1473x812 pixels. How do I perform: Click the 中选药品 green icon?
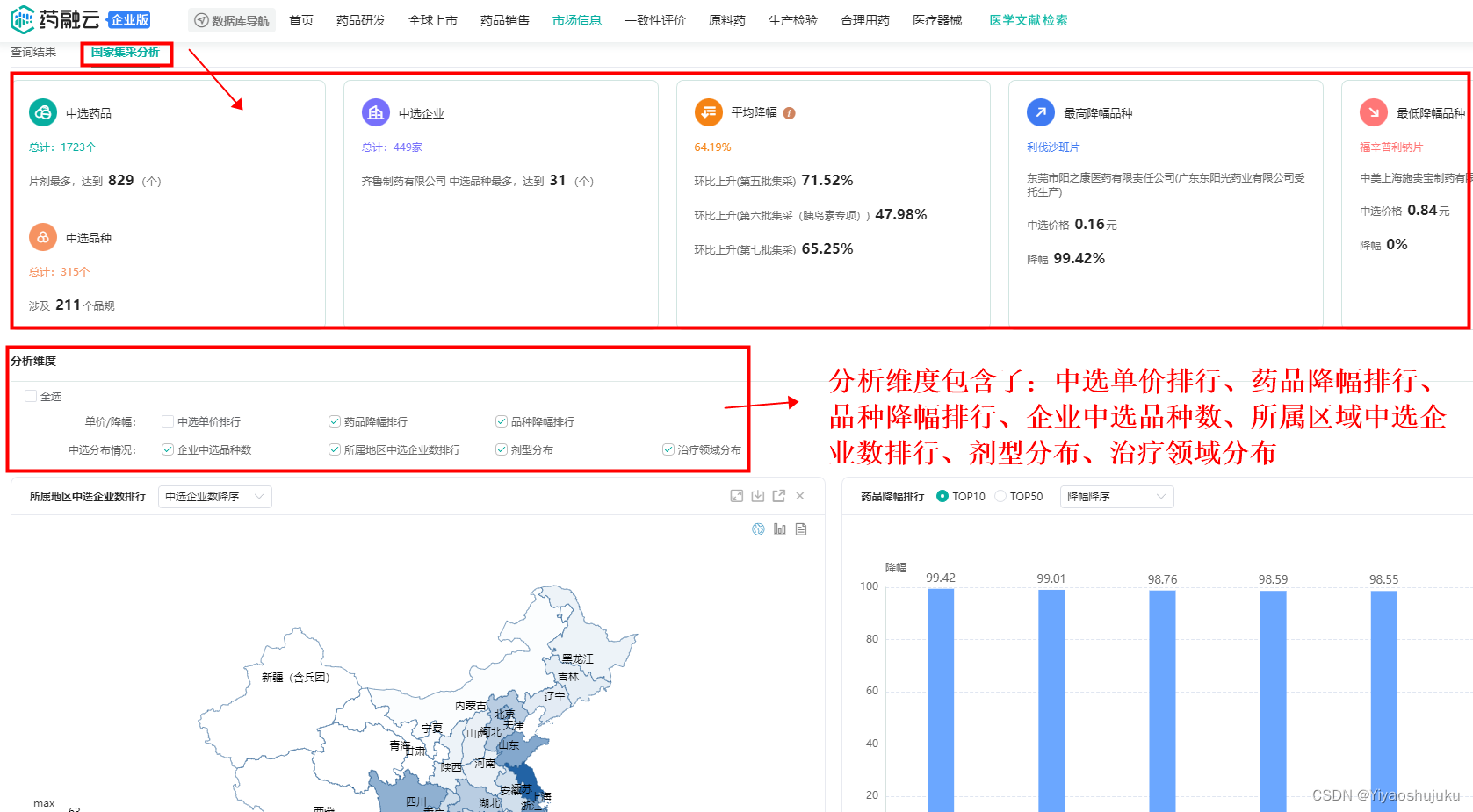[x=43, y=112]
